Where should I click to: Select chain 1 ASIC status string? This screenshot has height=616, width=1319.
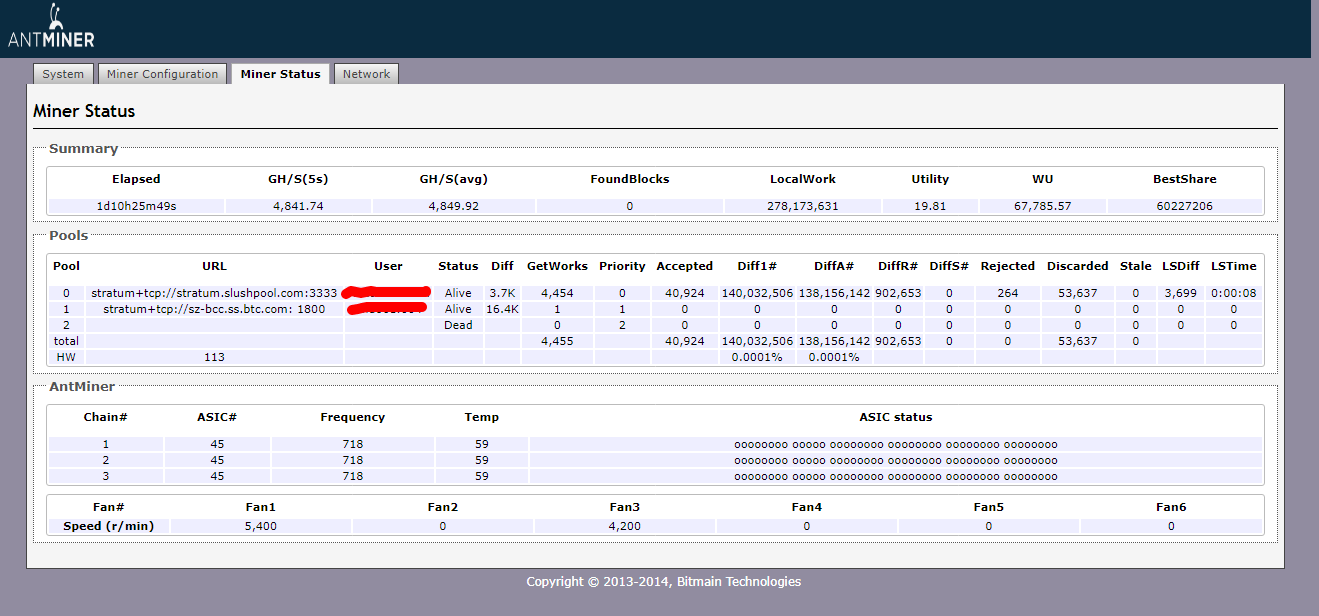point(896,444)
